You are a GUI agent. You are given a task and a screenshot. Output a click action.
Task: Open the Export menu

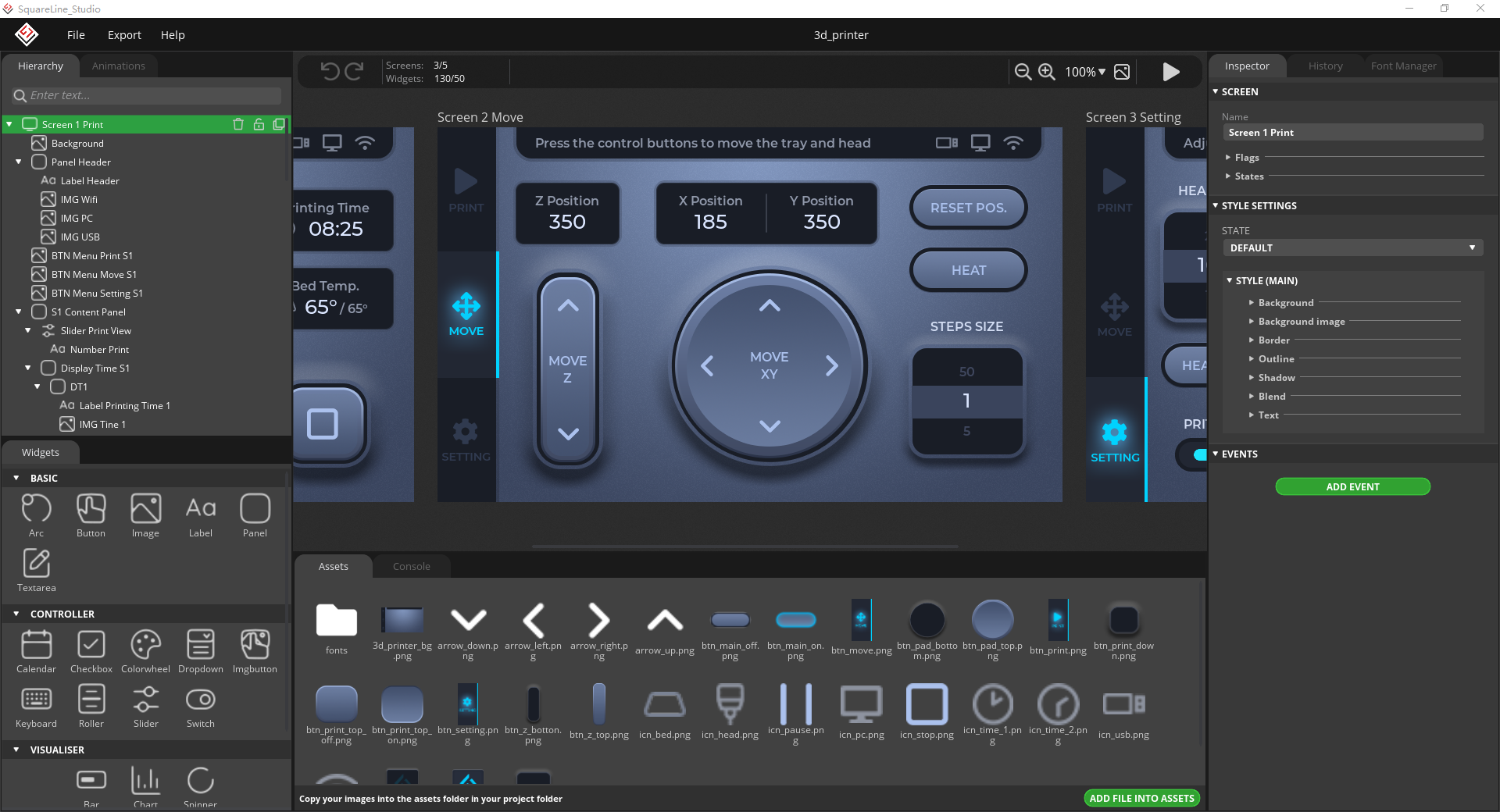tap(123, 34)
